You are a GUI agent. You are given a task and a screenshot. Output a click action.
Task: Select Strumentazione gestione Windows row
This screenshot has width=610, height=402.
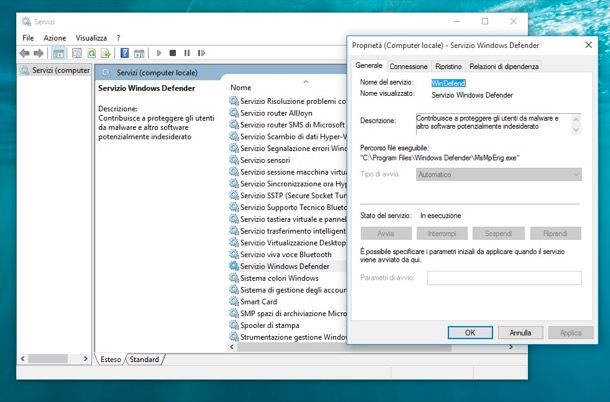(287, 337)
